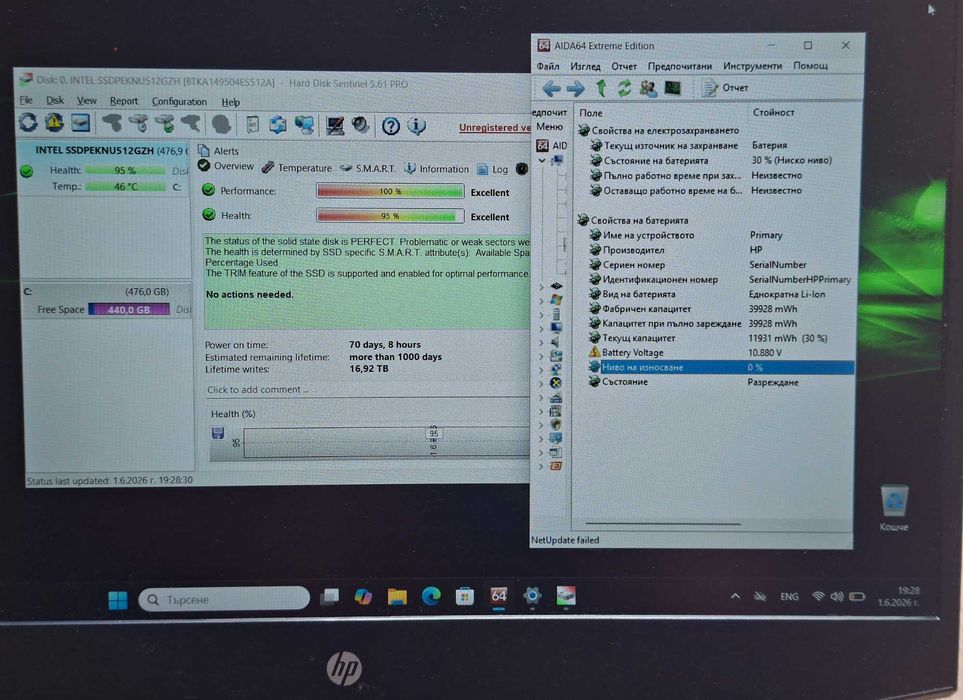Click the AIDA64 back arrow
This screenshot has width=963, height=700.
tap(551, 88)
